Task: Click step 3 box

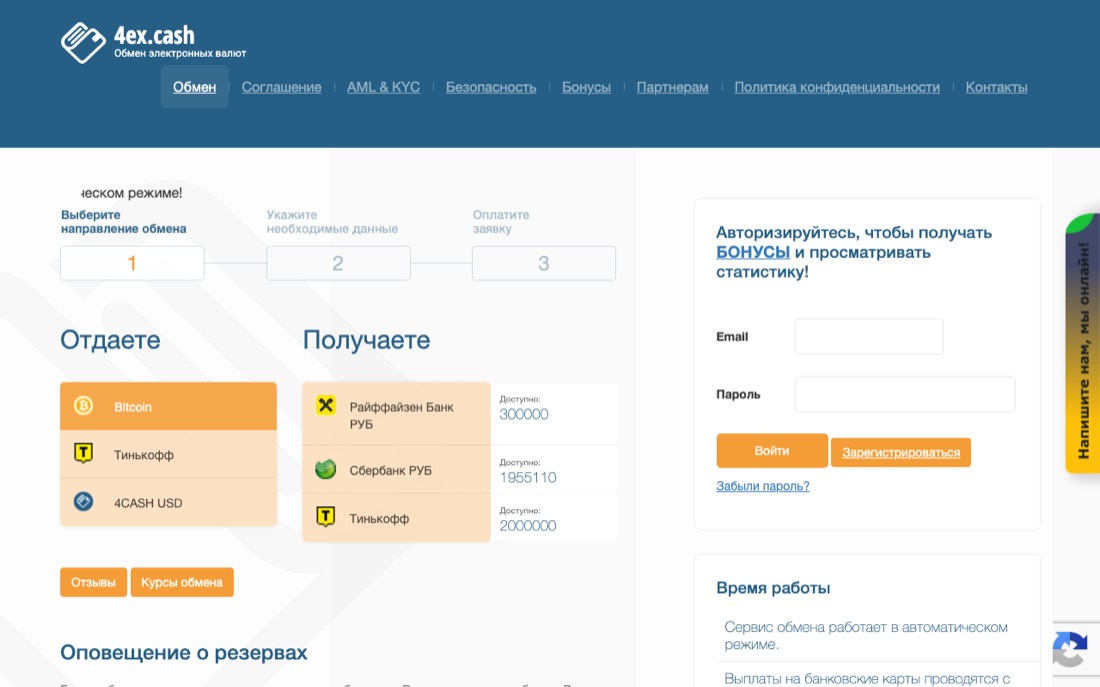Action: [544, 263]
